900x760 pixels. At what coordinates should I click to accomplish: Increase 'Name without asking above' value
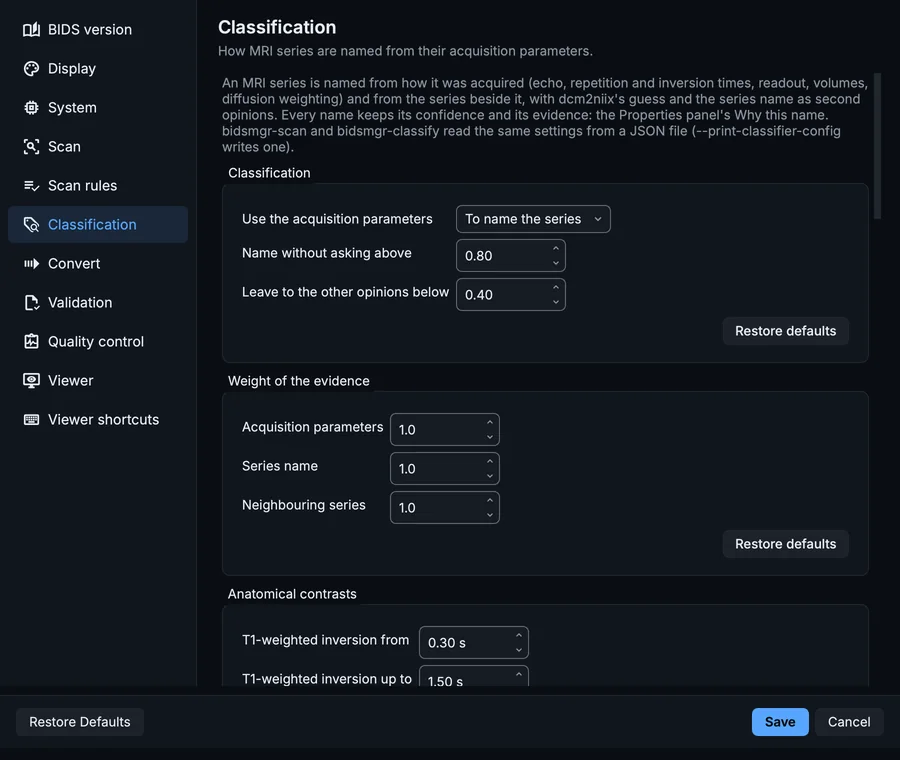pyautogui.click(x=556, y=249)
